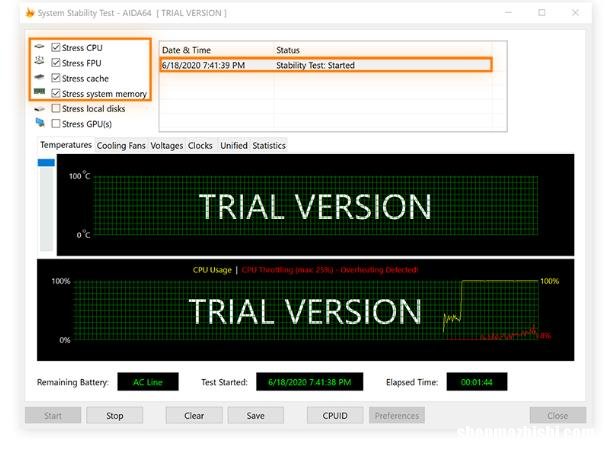This screenshot has width=605, height=449.
Task: Click the temperature graph area
Action: [315, 205]
